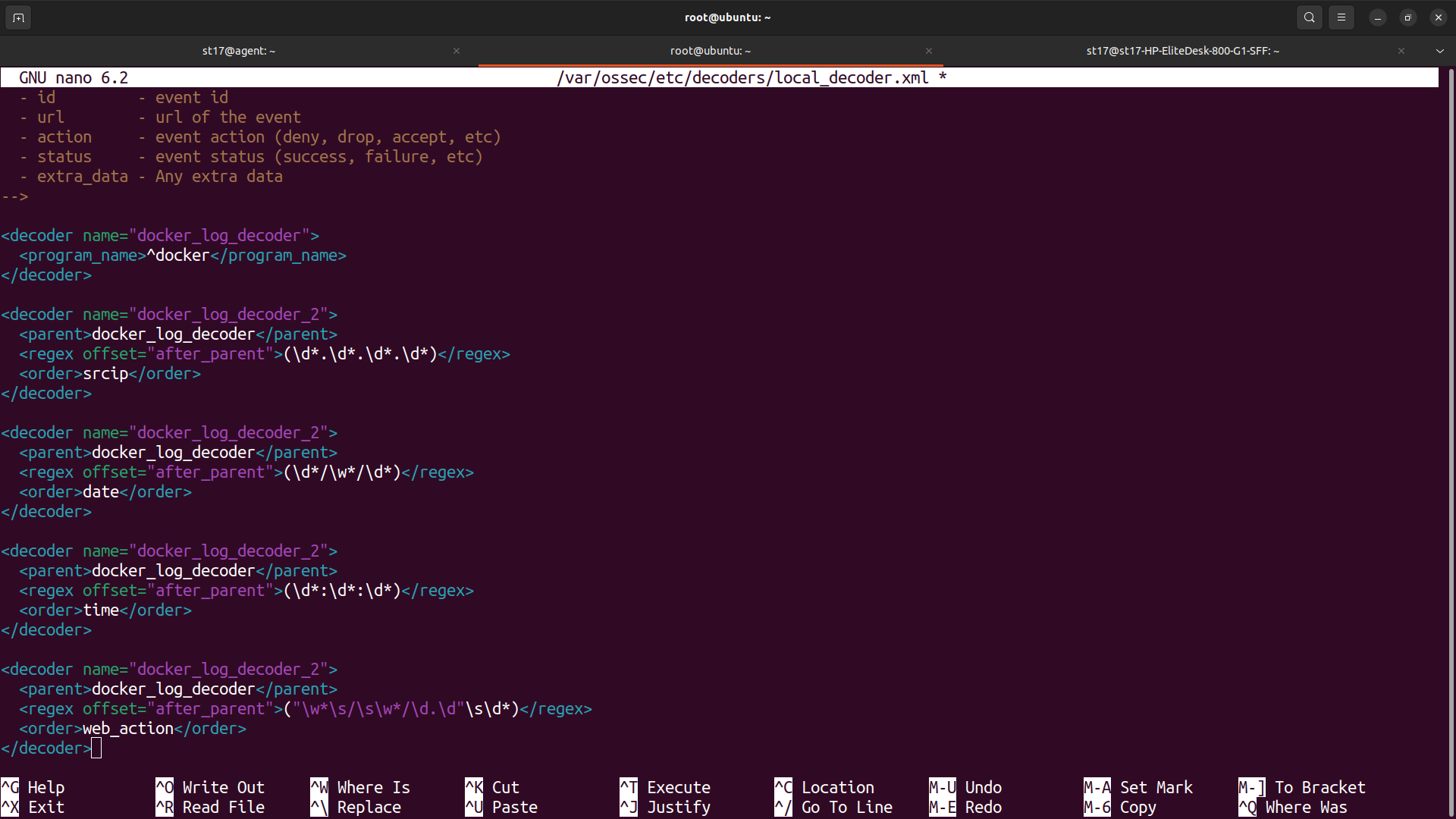Click the ^X Exit shortcut
Image resolution: width=1456 pixels, height=819 pixels.
33,807
